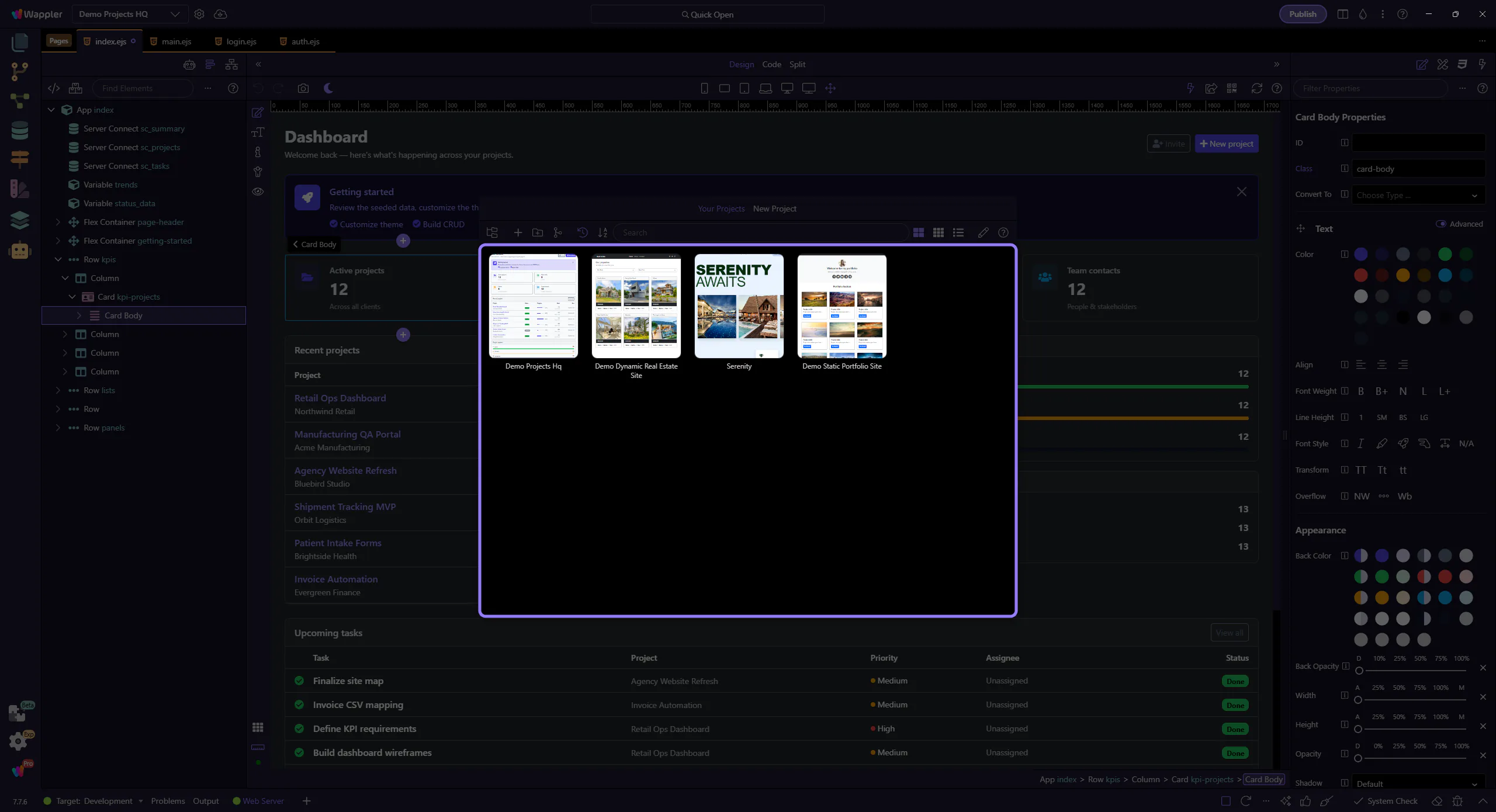Open the Demo Projects HQ project dropdown
The image size is (1496, 812).
[129, 14]
